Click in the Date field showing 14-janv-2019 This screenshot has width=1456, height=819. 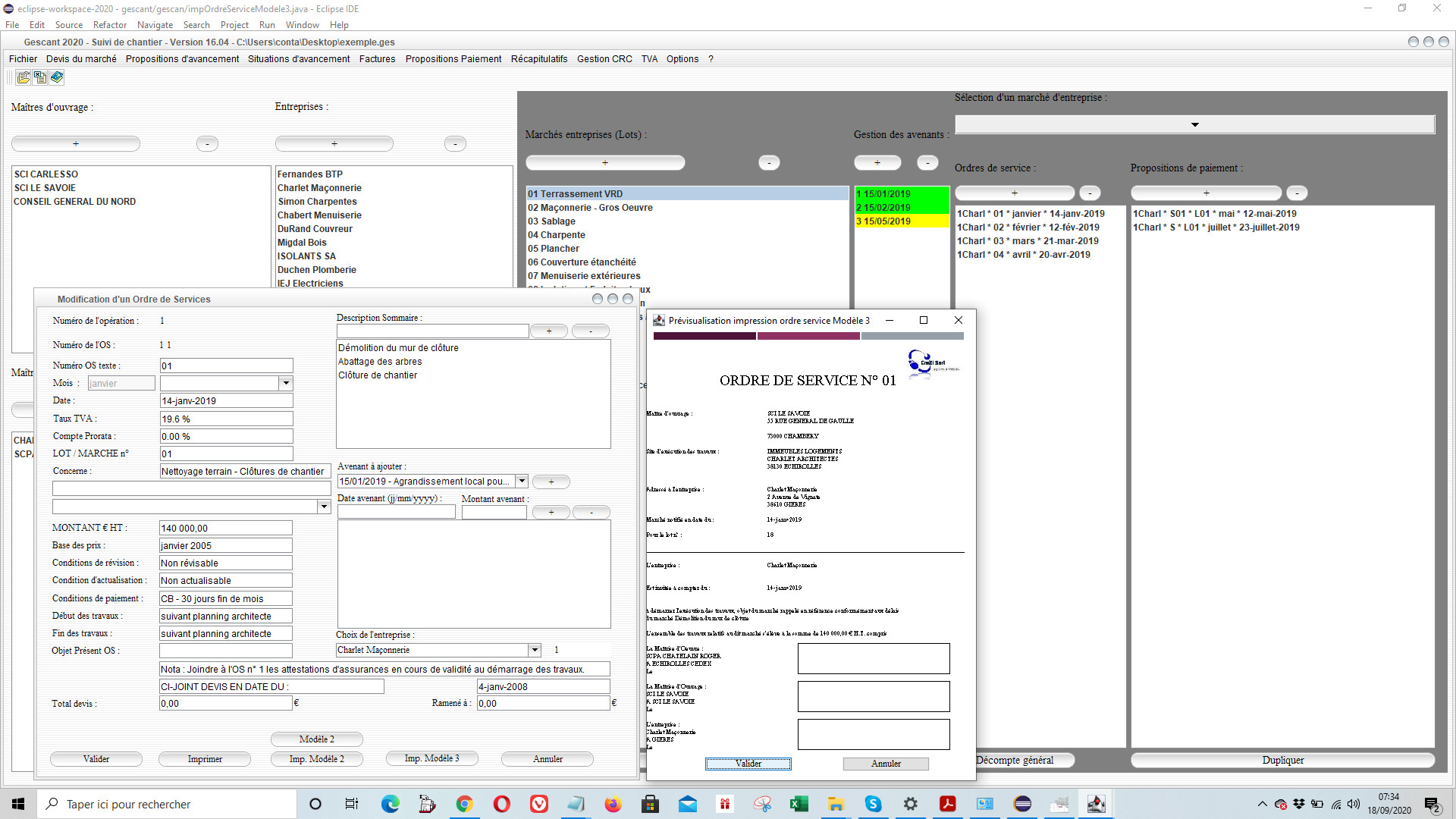coord(226,400)
